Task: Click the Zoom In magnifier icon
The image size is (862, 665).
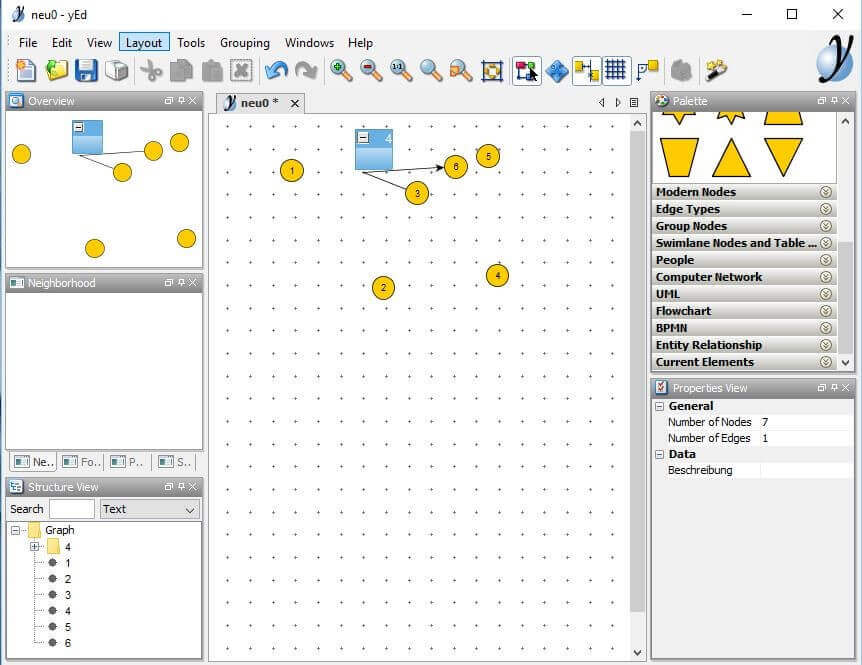Action: coord(341,71)
